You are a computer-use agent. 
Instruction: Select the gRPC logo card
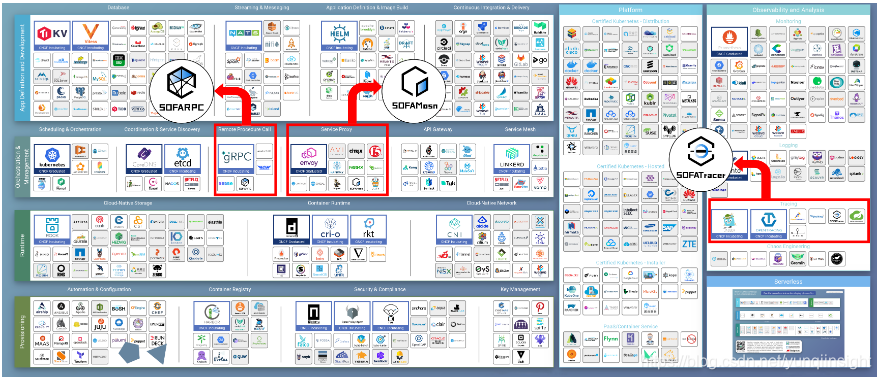click(x=235, y=159)
